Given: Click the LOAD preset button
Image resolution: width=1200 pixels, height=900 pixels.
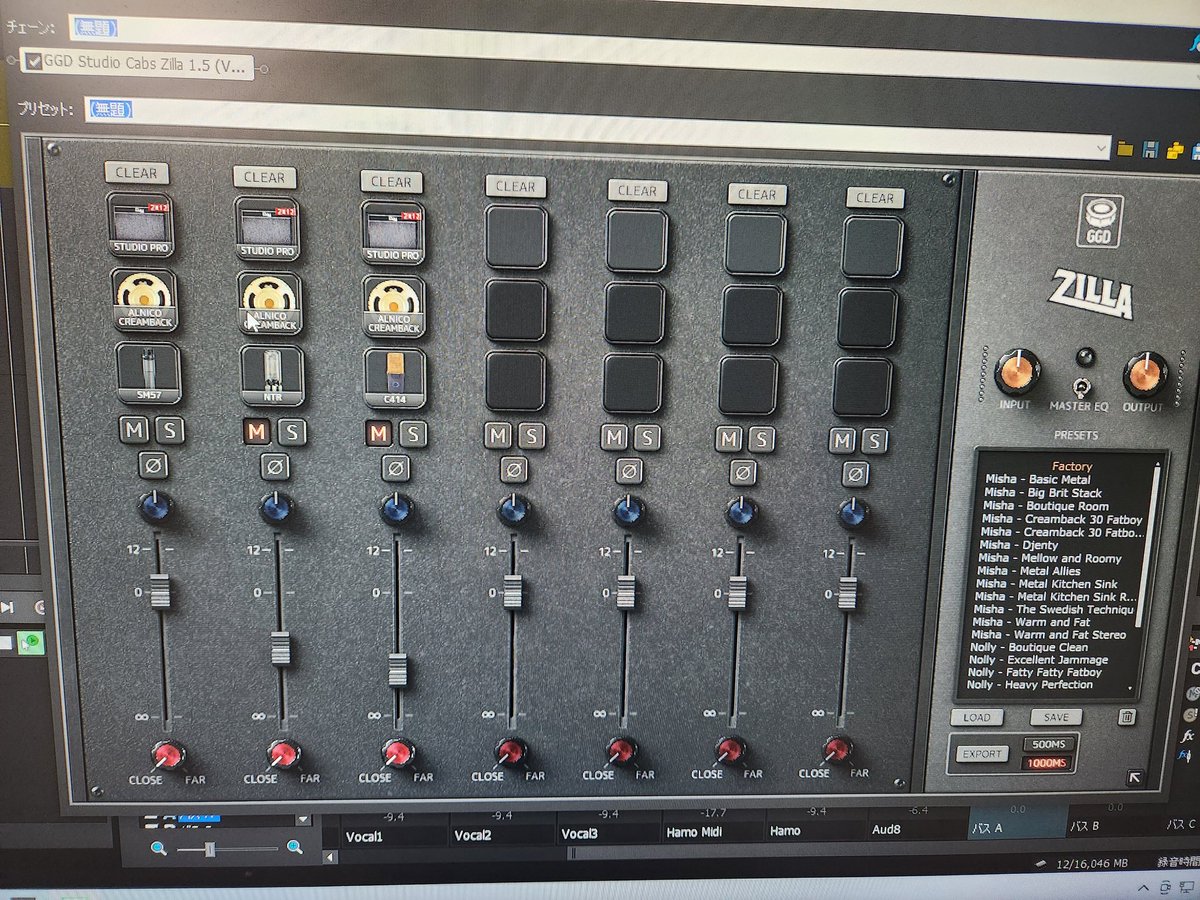Looking at the screenshot, I should click(977, 717).
